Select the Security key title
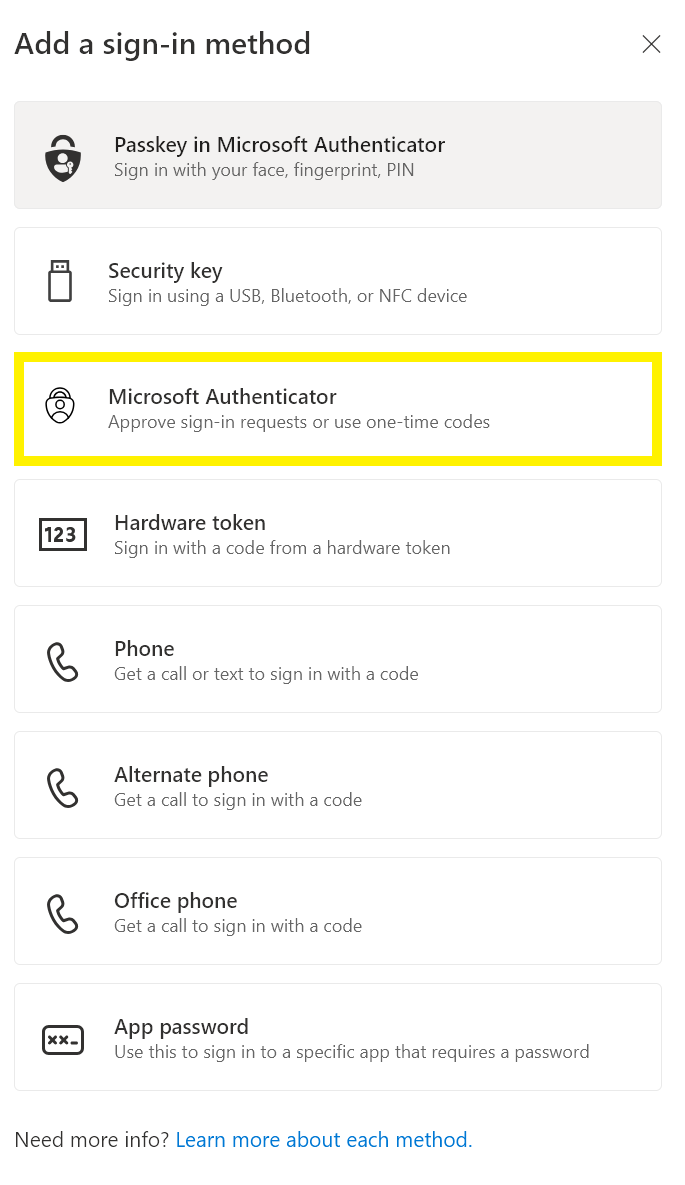 tap(165, 271)
